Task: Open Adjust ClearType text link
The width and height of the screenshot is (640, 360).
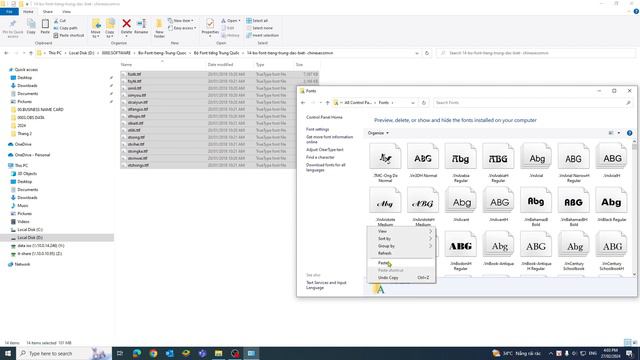Action: (x=325, y=149)
